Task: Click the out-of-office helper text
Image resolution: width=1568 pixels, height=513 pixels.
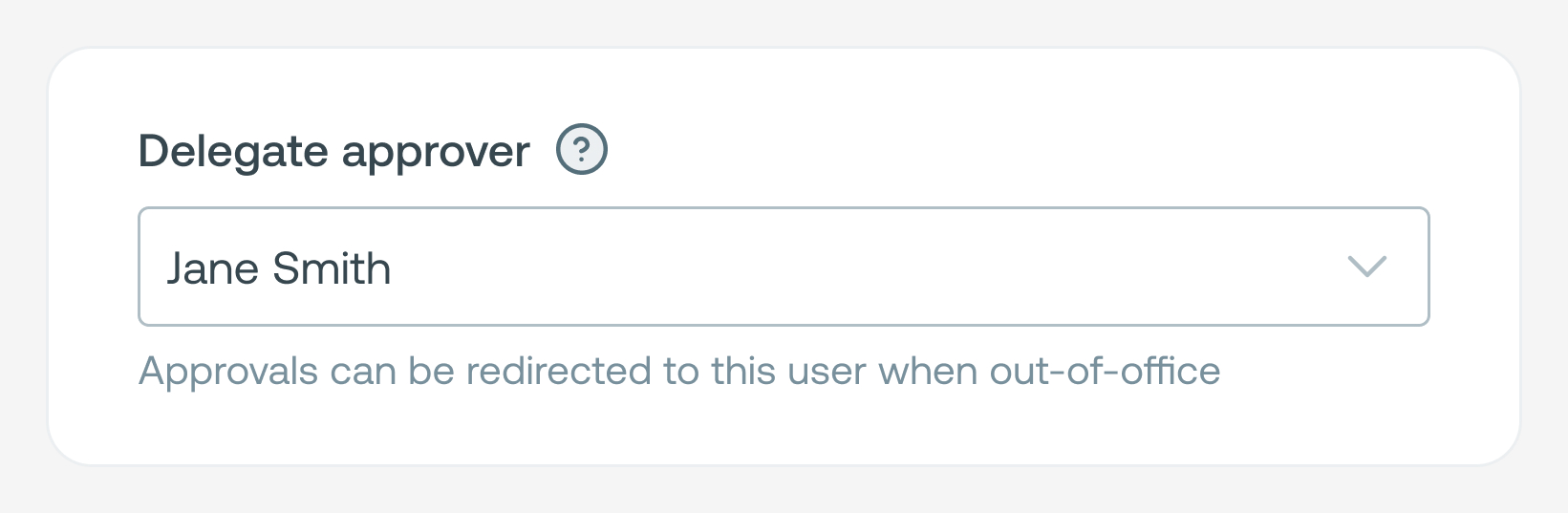Action: point(679,371)
